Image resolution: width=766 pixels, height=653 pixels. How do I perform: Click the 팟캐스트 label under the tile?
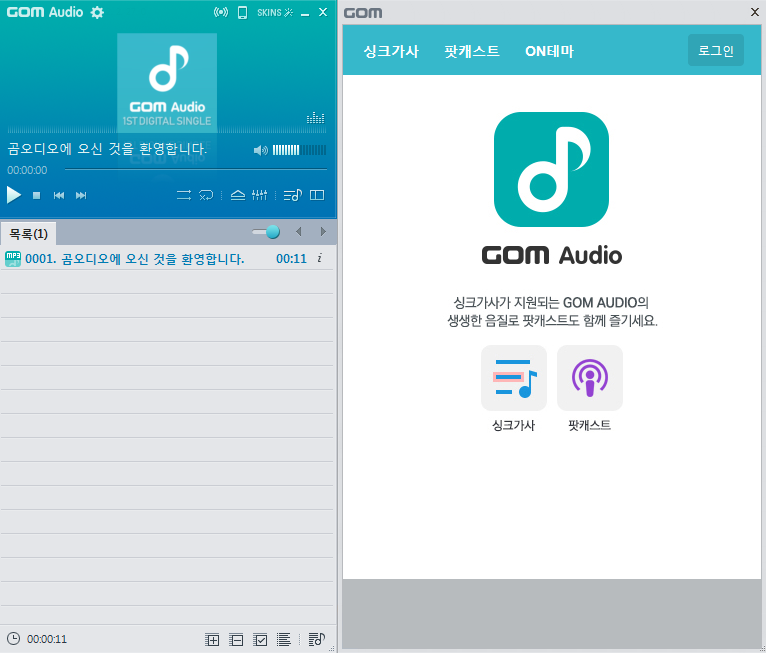point(590,425)
